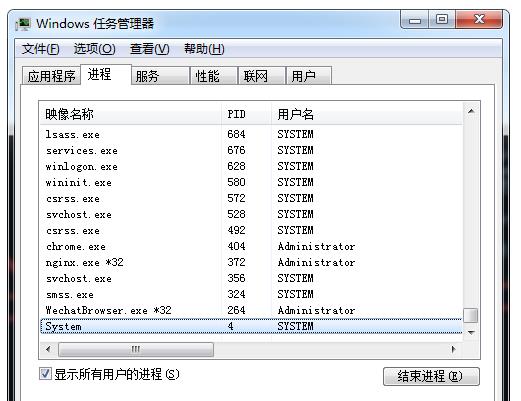Select svchost.exe with PID 356
This screenshot has height=401, width=521.
251,278
